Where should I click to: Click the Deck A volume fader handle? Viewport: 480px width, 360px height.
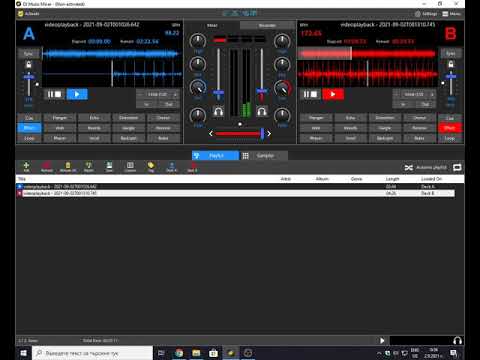click(x=218, y=92)
